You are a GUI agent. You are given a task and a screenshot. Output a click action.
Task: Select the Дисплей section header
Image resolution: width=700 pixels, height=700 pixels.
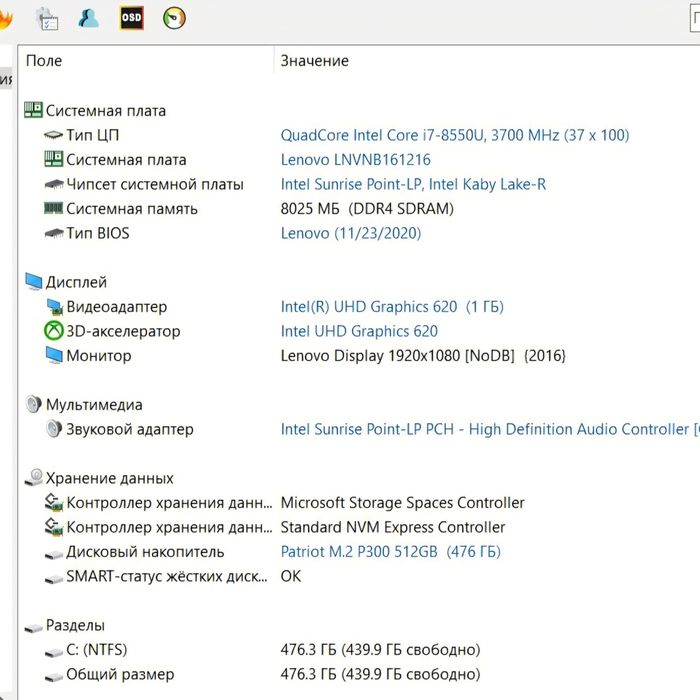click(76, 282)
